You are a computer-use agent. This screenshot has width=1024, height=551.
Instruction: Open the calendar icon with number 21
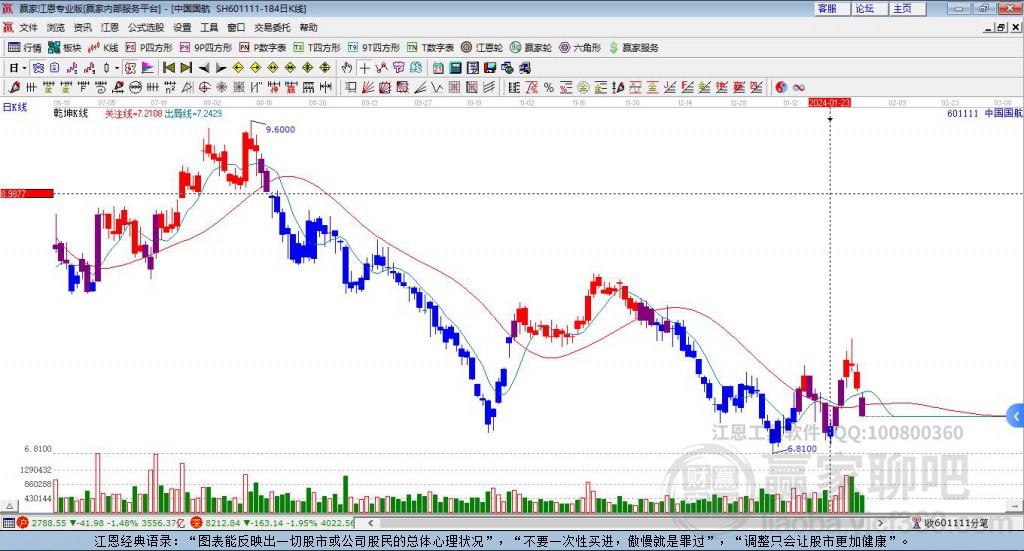coord(438,68)
